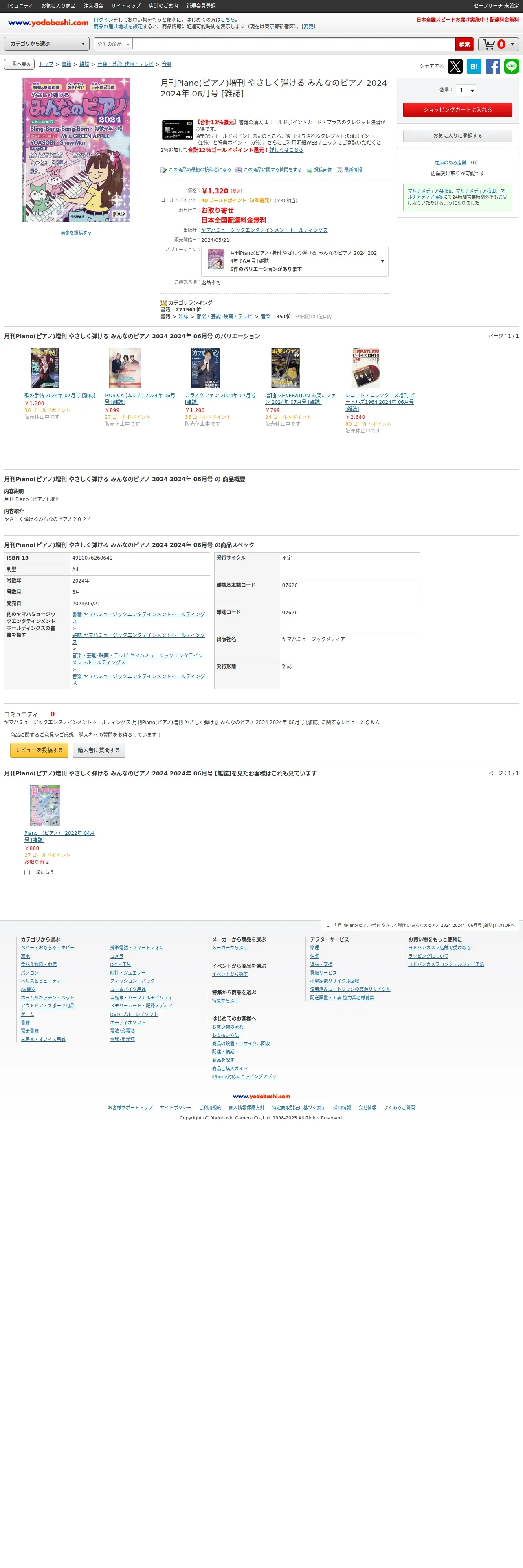Share via LINE icon
This screenshot has width=523, height=1568.
[512, 66]
